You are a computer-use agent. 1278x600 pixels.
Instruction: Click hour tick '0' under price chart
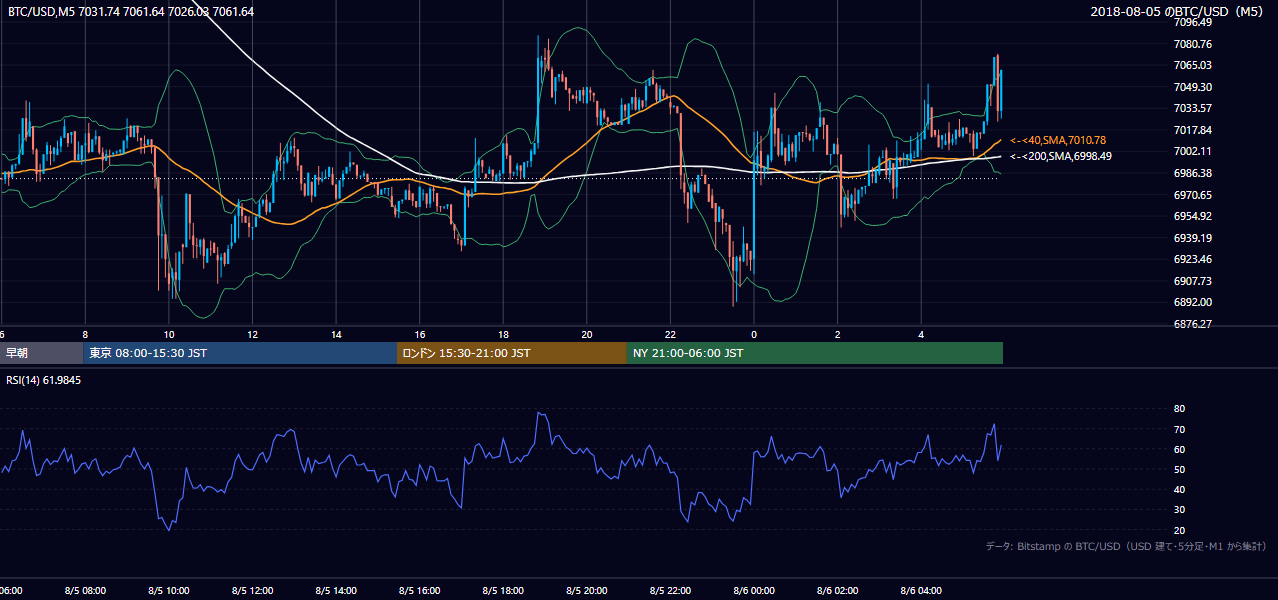point(754,335)
